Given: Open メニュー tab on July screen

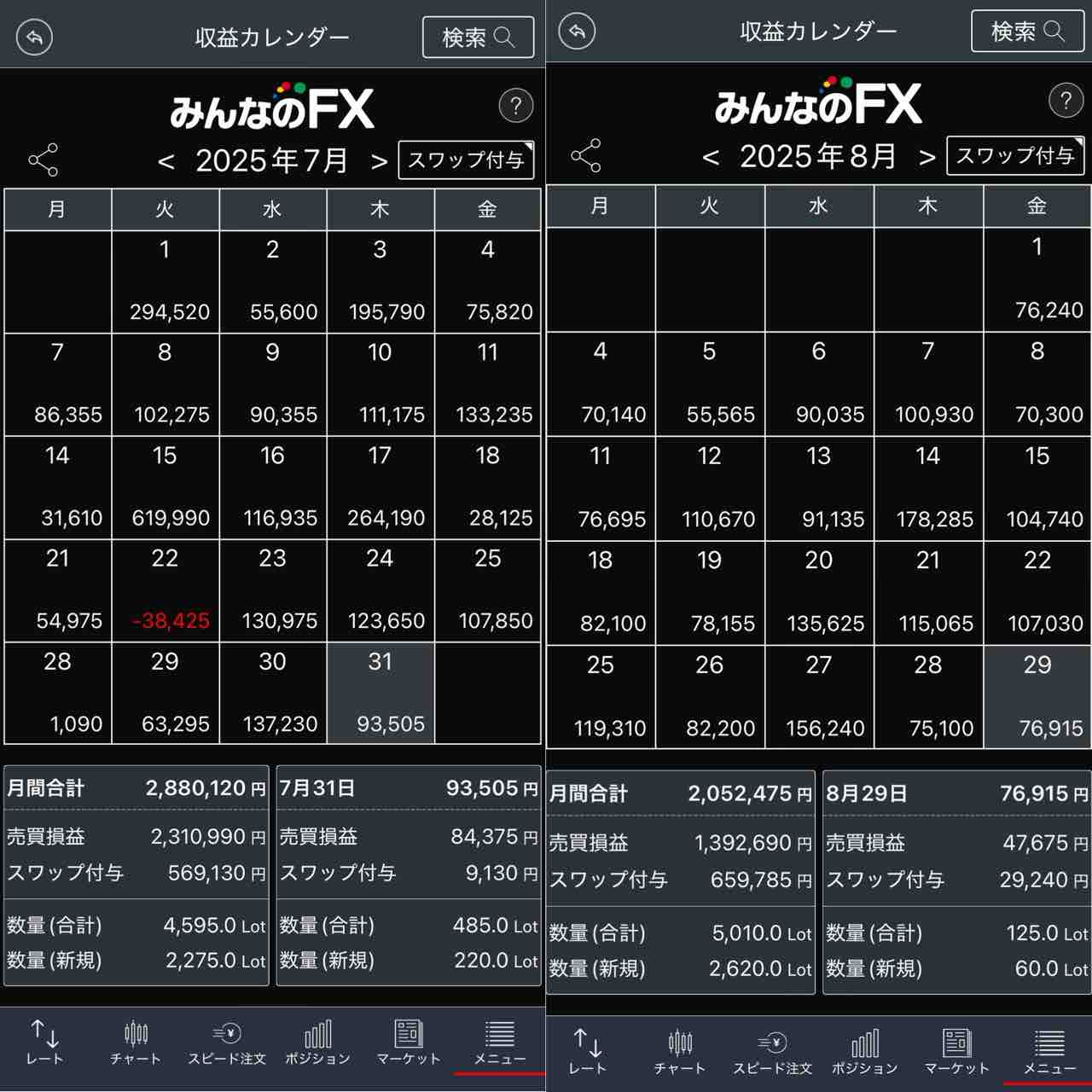Looking at the screenshot, I should point(500,1042).
